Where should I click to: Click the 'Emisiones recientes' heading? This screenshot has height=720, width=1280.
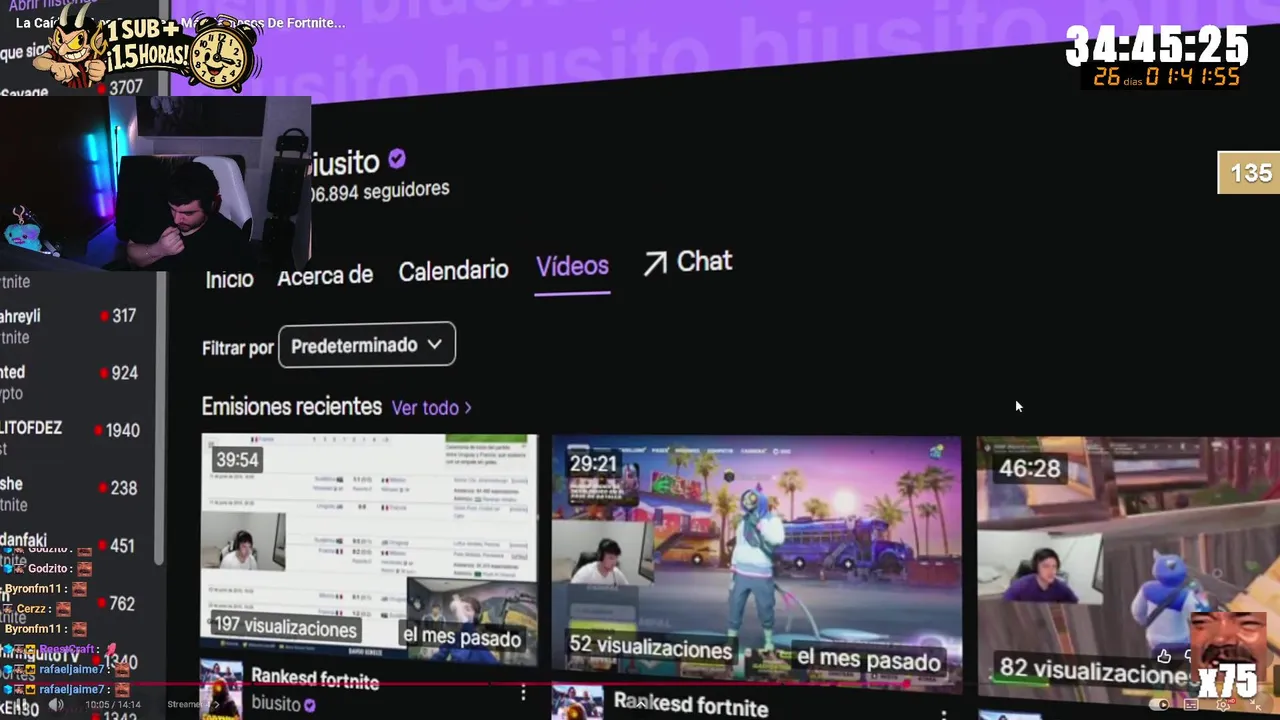click(291, 407)
